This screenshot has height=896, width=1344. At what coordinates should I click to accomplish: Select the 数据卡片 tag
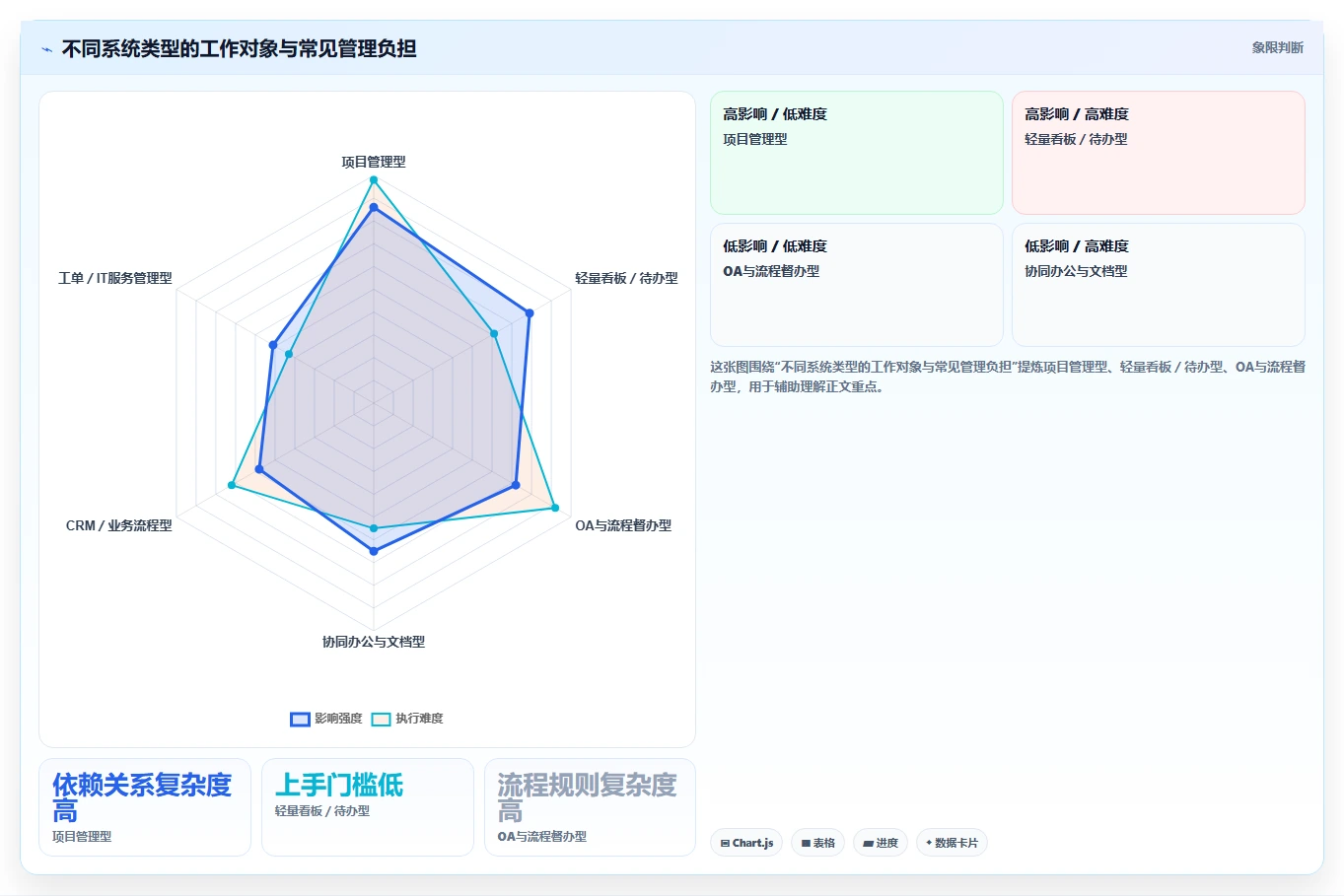pos(952,843)
